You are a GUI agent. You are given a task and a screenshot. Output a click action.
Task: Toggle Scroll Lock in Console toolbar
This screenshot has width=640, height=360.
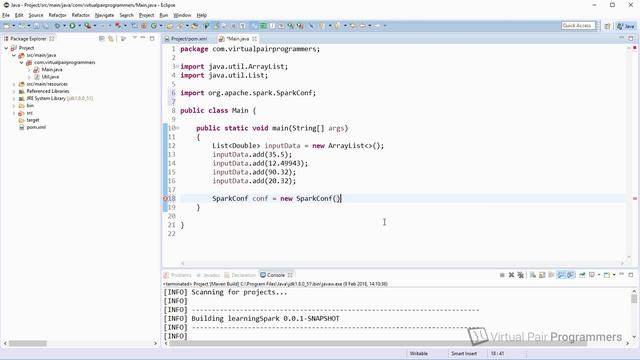click(542, 275)
